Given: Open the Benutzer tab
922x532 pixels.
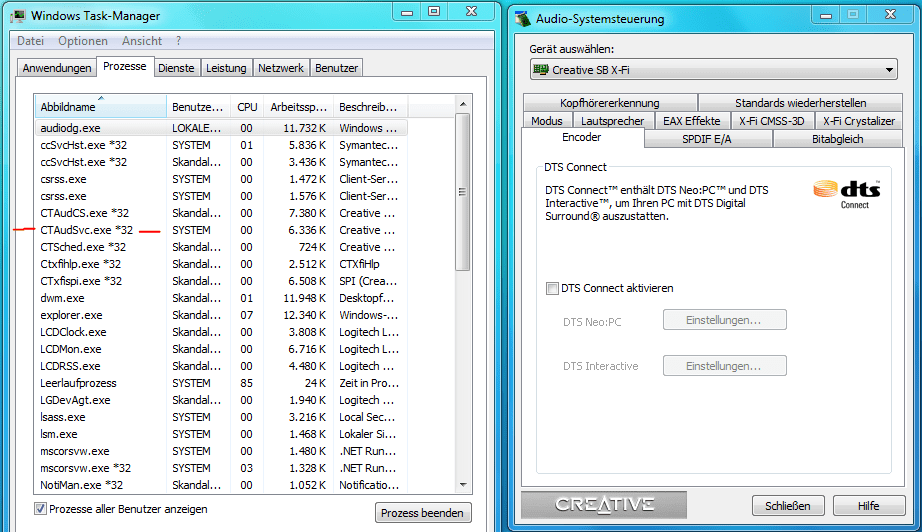Looking at the screenshot, I should click(x=336, y=68).
